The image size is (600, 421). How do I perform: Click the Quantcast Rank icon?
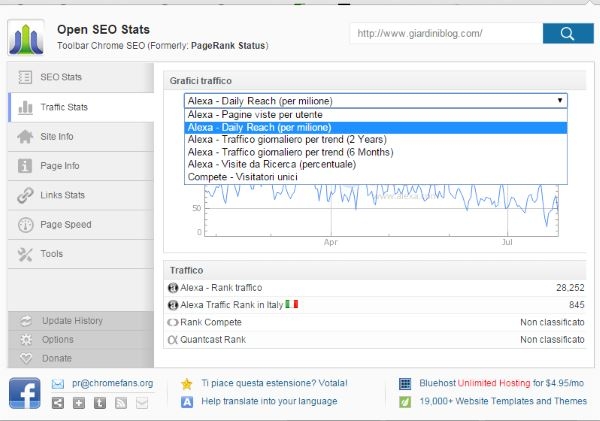tap(173, 340)
